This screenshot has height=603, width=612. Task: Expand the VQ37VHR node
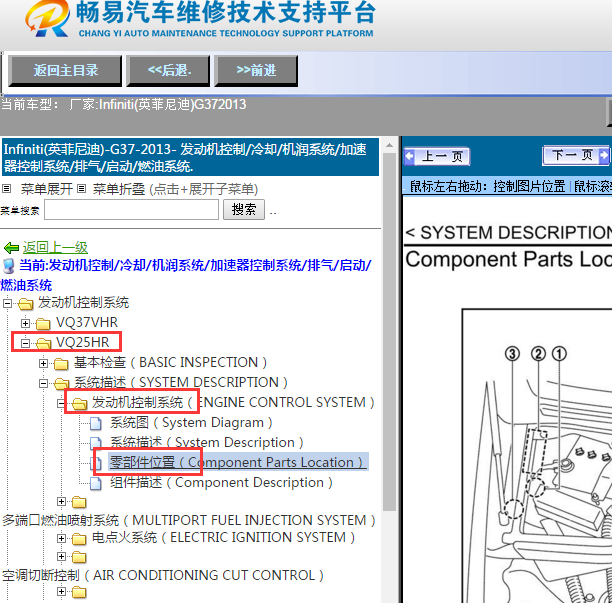coord(25,323)
